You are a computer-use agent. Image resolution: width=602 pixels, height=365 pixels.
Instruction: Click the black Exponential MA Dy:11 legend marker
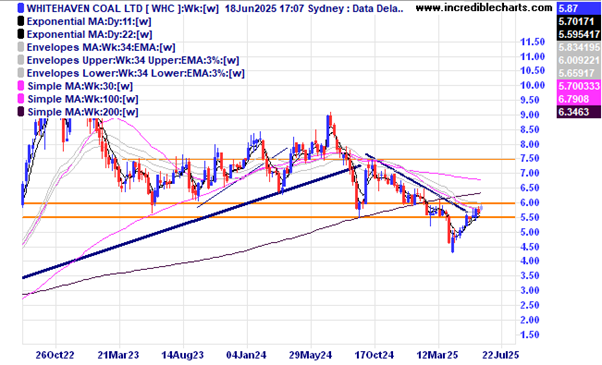21,21
